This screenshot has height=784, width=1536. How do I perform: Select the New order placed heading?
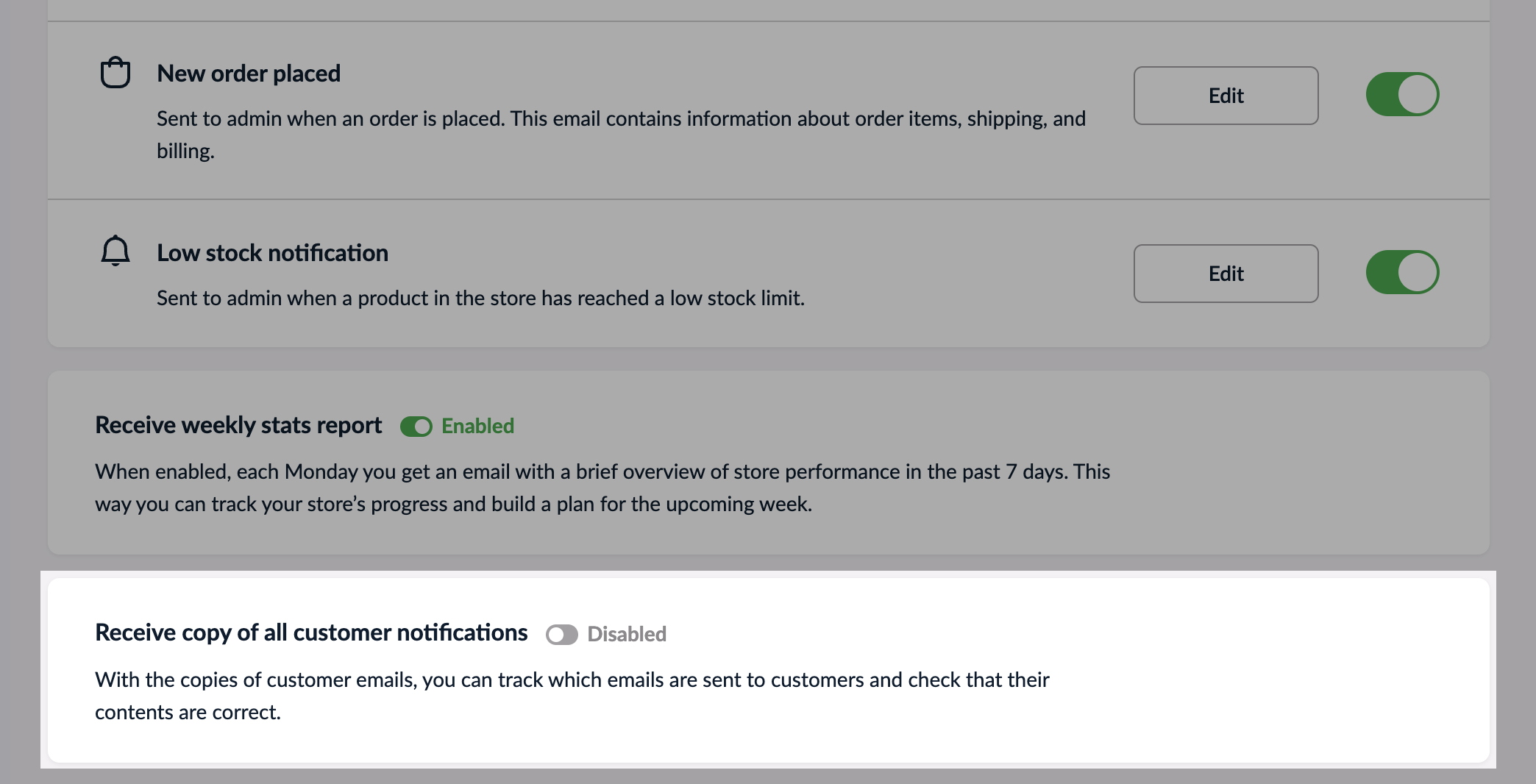(249, 74)
